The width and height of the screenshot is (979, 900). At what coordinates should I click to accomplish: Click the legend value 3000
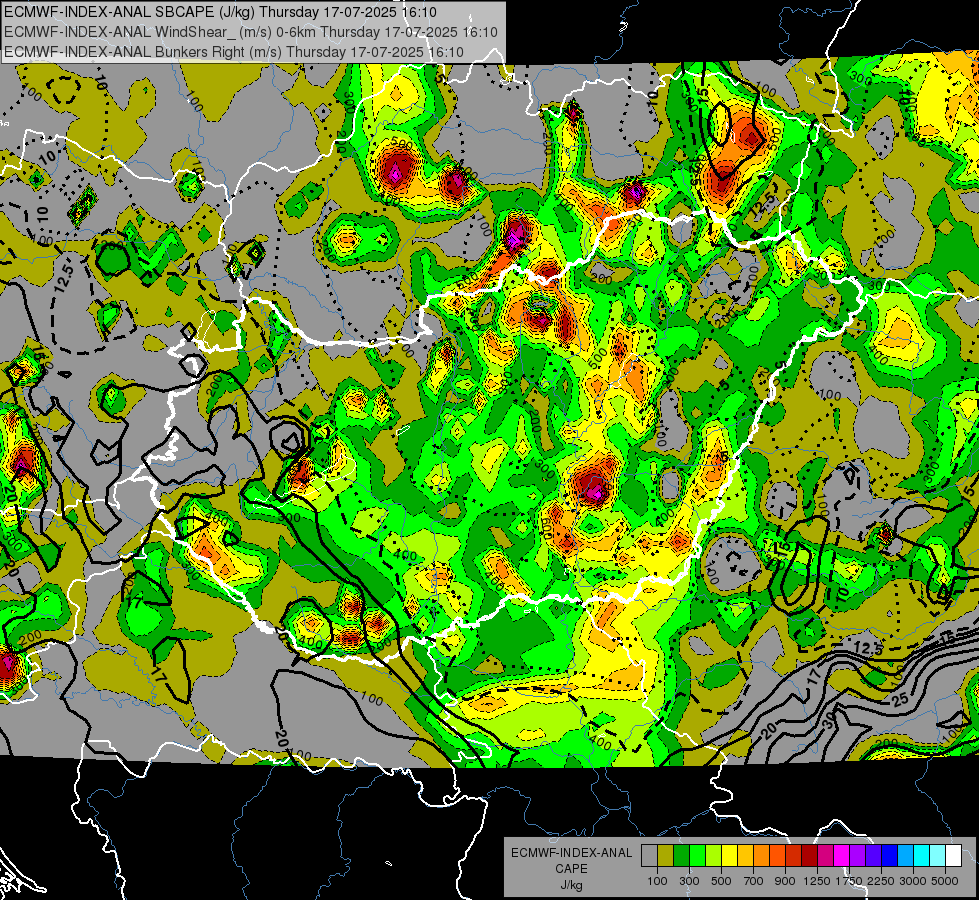click(x=913, y=881)
